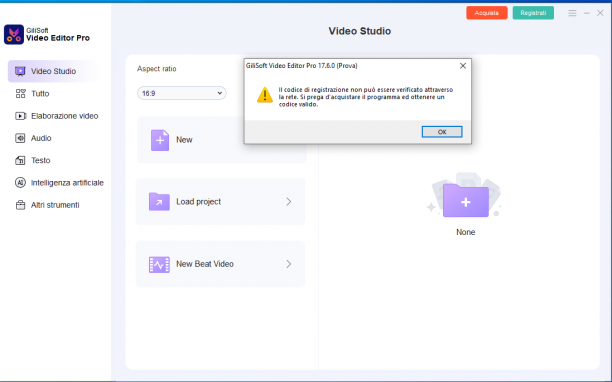The image size is (612, 382).
Task: Confirm the dialog with the OK button
Action: point(442,132)
